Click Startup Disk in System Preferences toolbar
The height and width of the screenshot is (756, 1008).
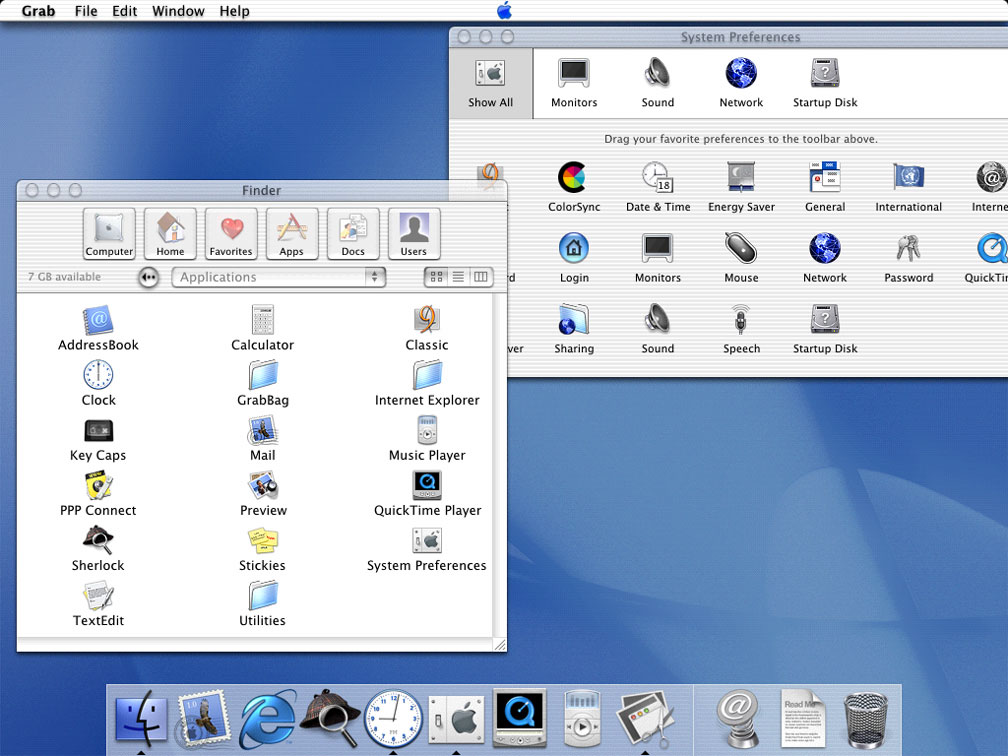click(825, 84)
